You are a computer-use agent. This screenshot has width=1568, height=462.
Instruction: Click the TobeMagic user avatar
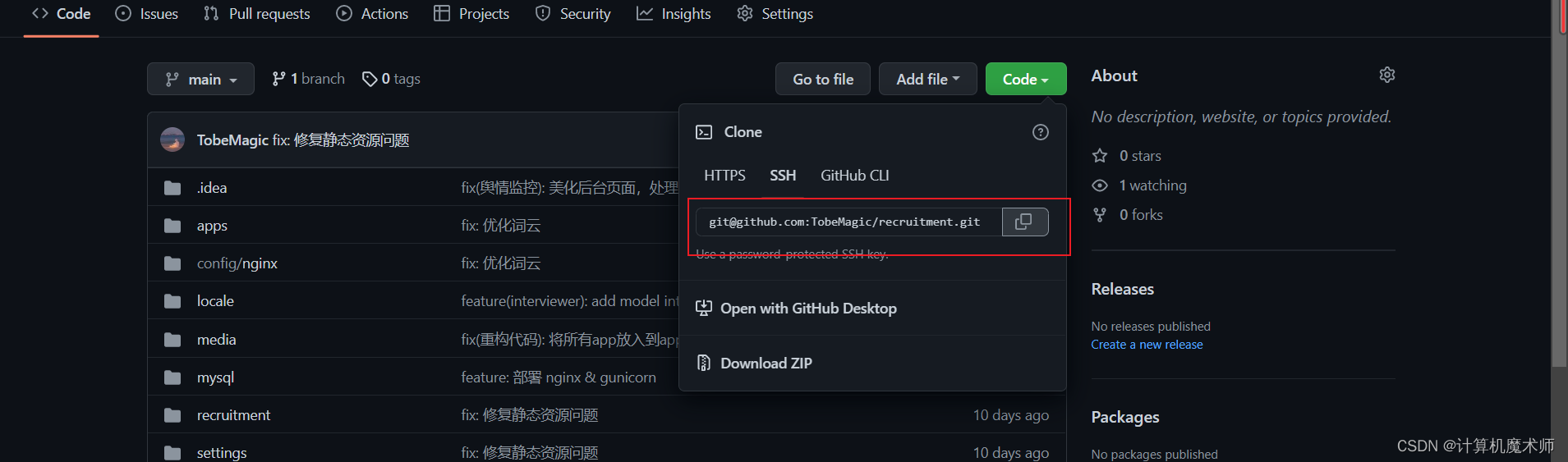172,140
